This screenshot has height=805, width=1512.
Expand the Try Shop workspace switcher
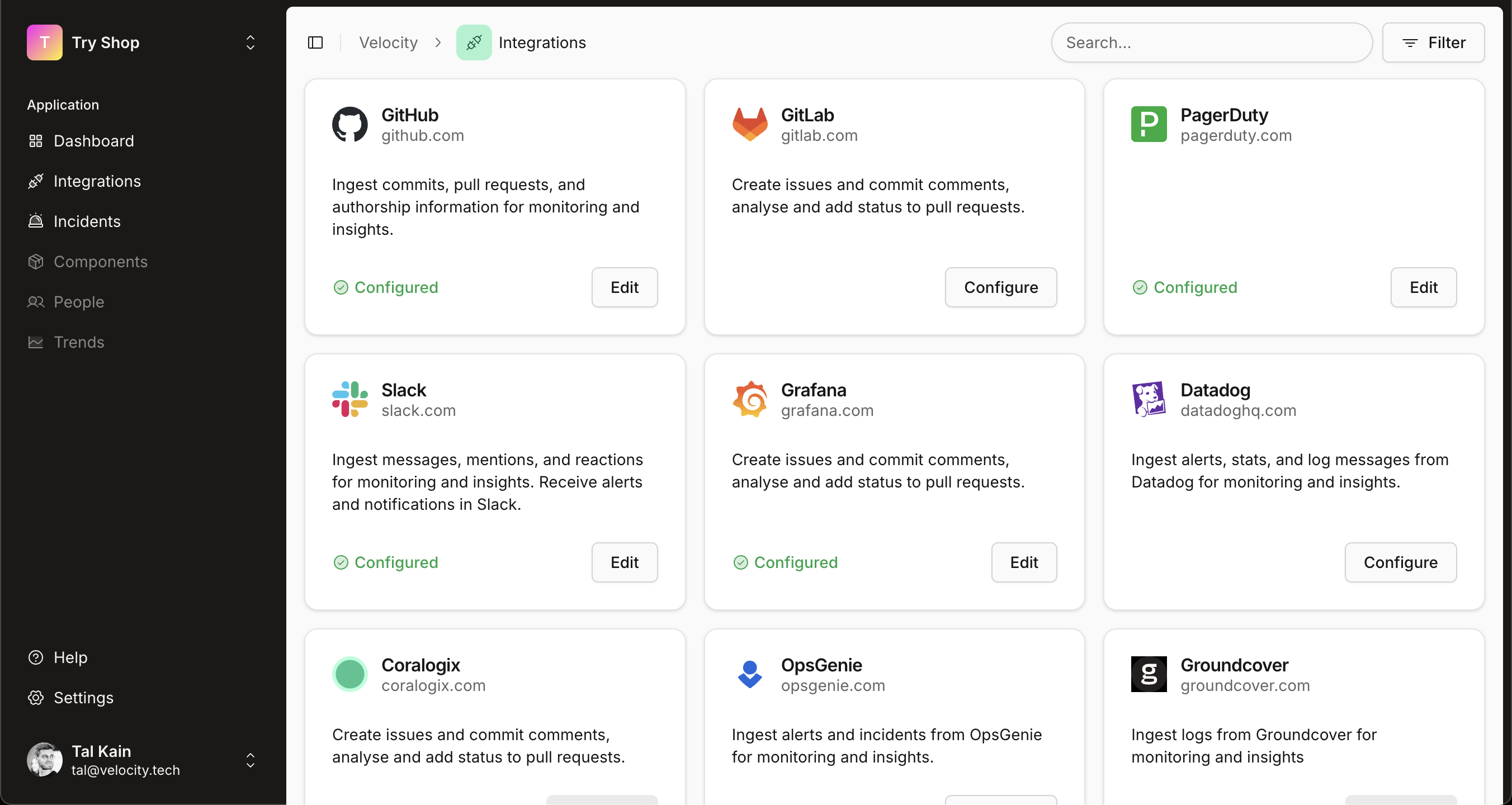tap(250, 42)
